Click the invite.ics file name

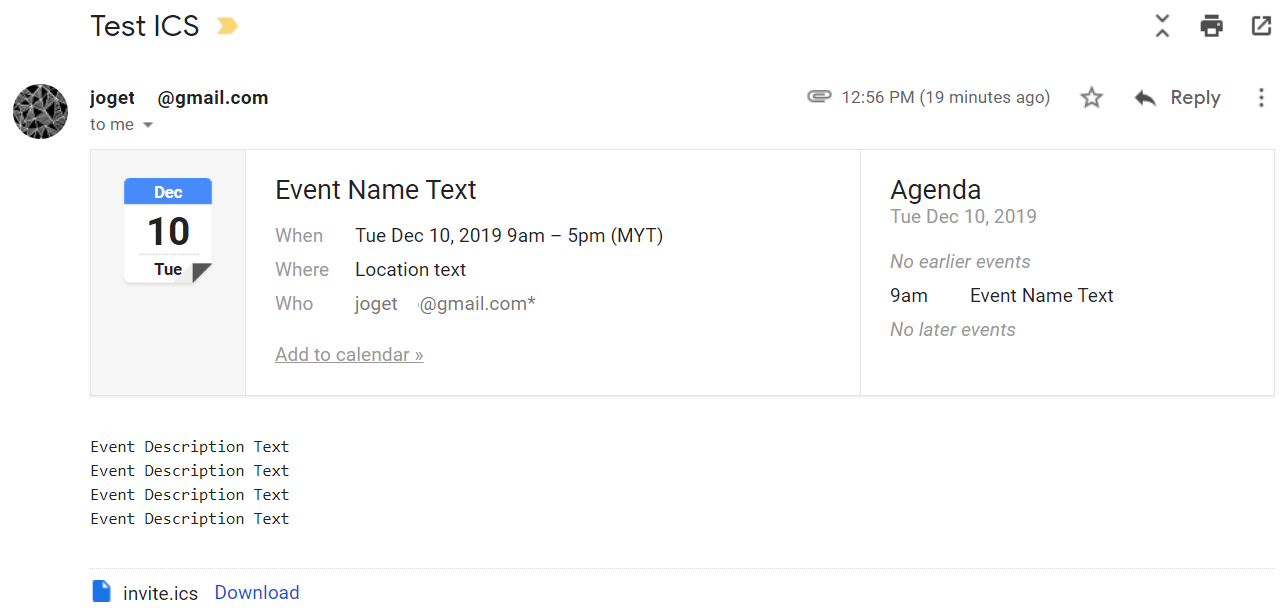(x=161, y=593)
